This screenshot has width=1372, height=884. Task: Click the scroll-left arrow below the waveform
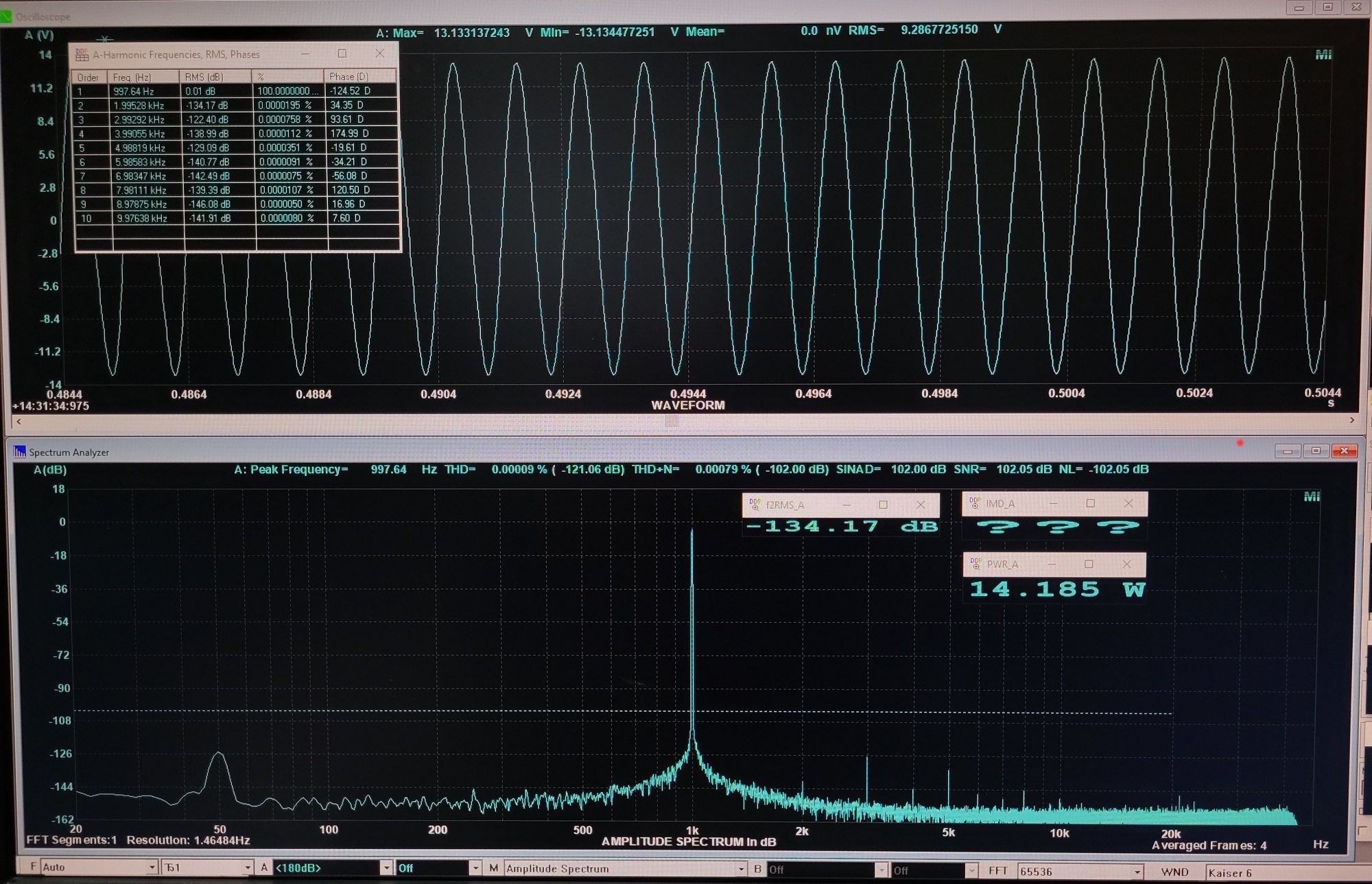point(19,421)
